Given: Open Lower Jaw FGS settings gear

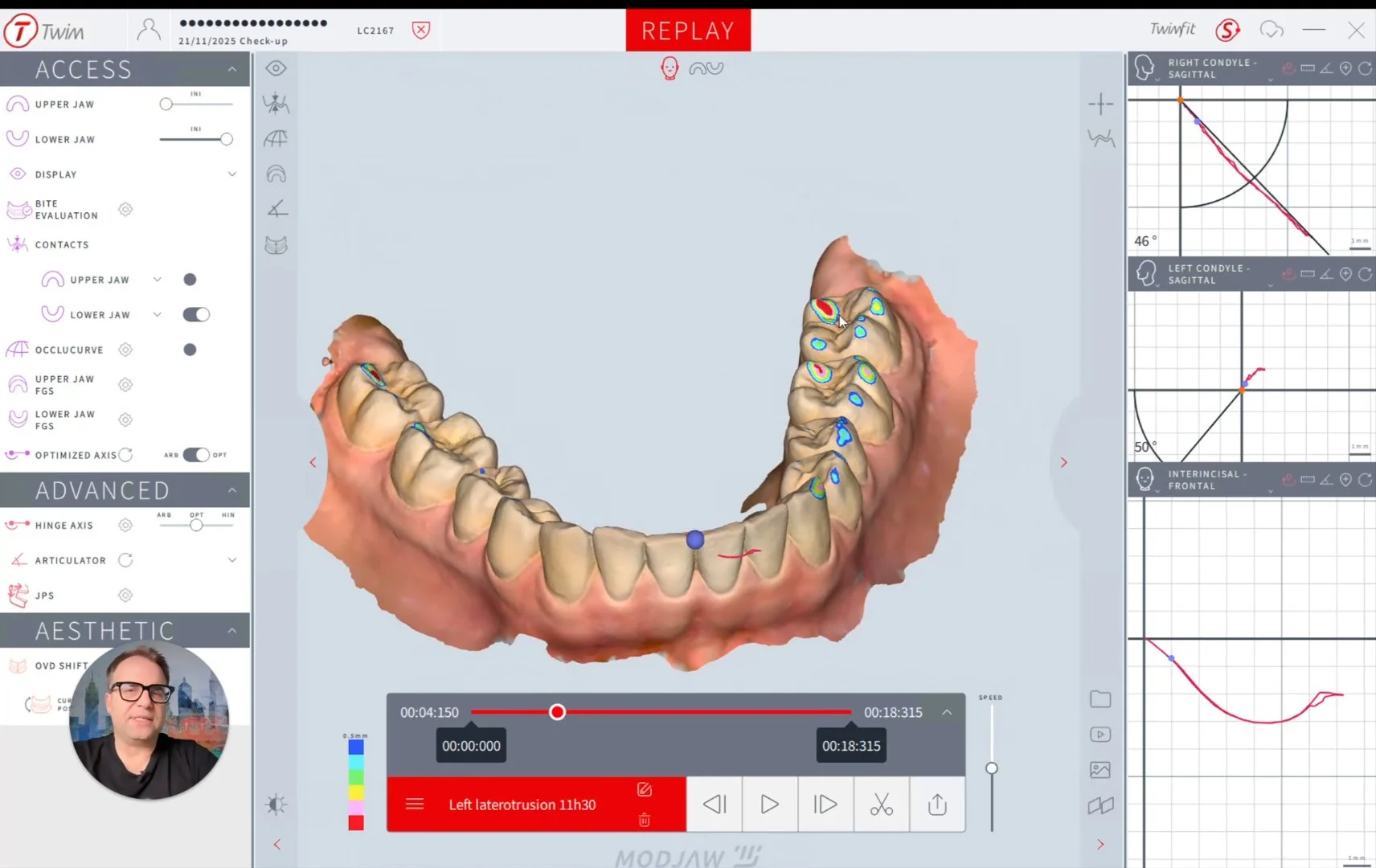Looking at the screenshot, I should pos(125,420).
